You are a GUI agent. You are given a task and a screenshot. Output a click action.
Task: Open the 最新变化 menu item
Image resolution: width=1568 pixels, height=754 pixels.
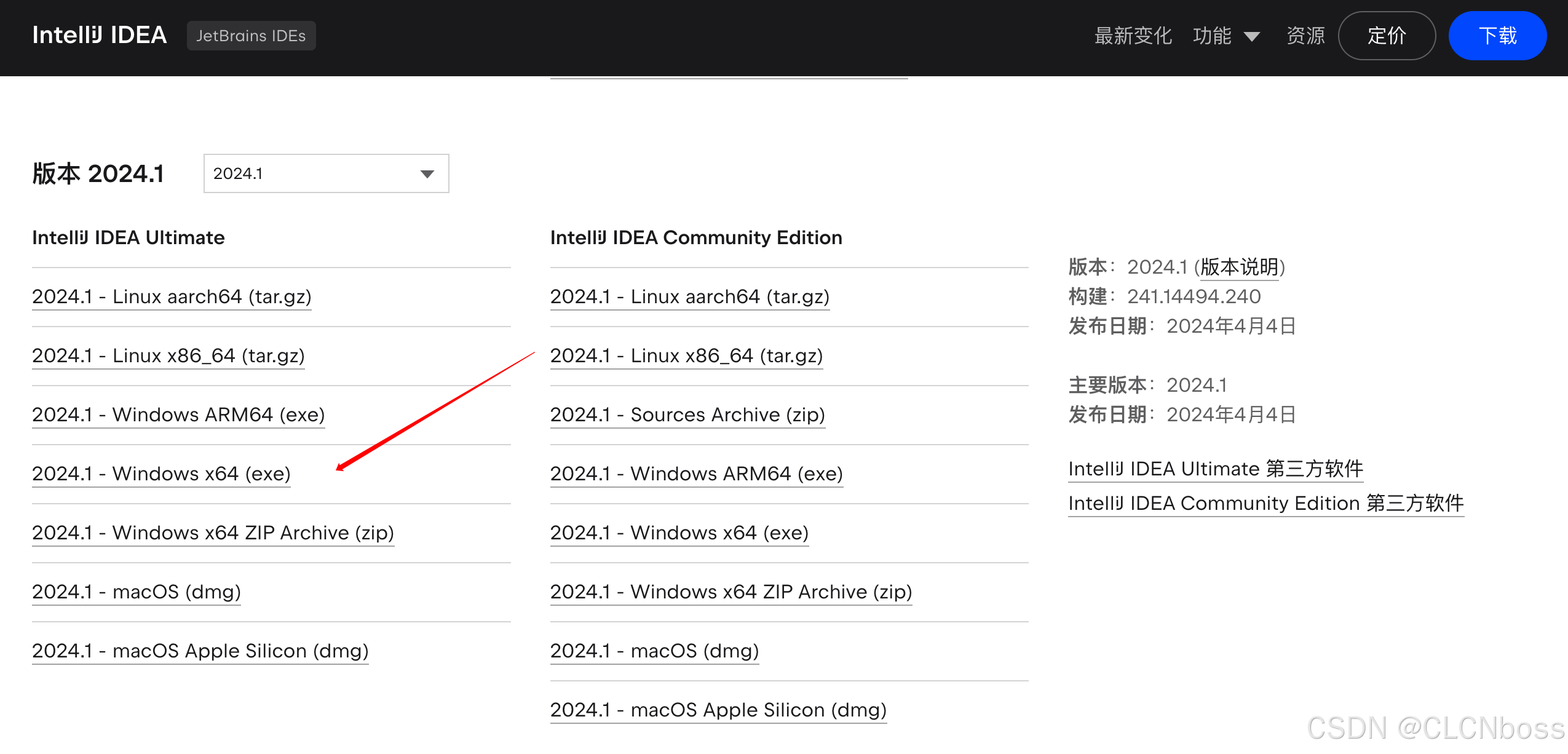[x=1133, y=36]
